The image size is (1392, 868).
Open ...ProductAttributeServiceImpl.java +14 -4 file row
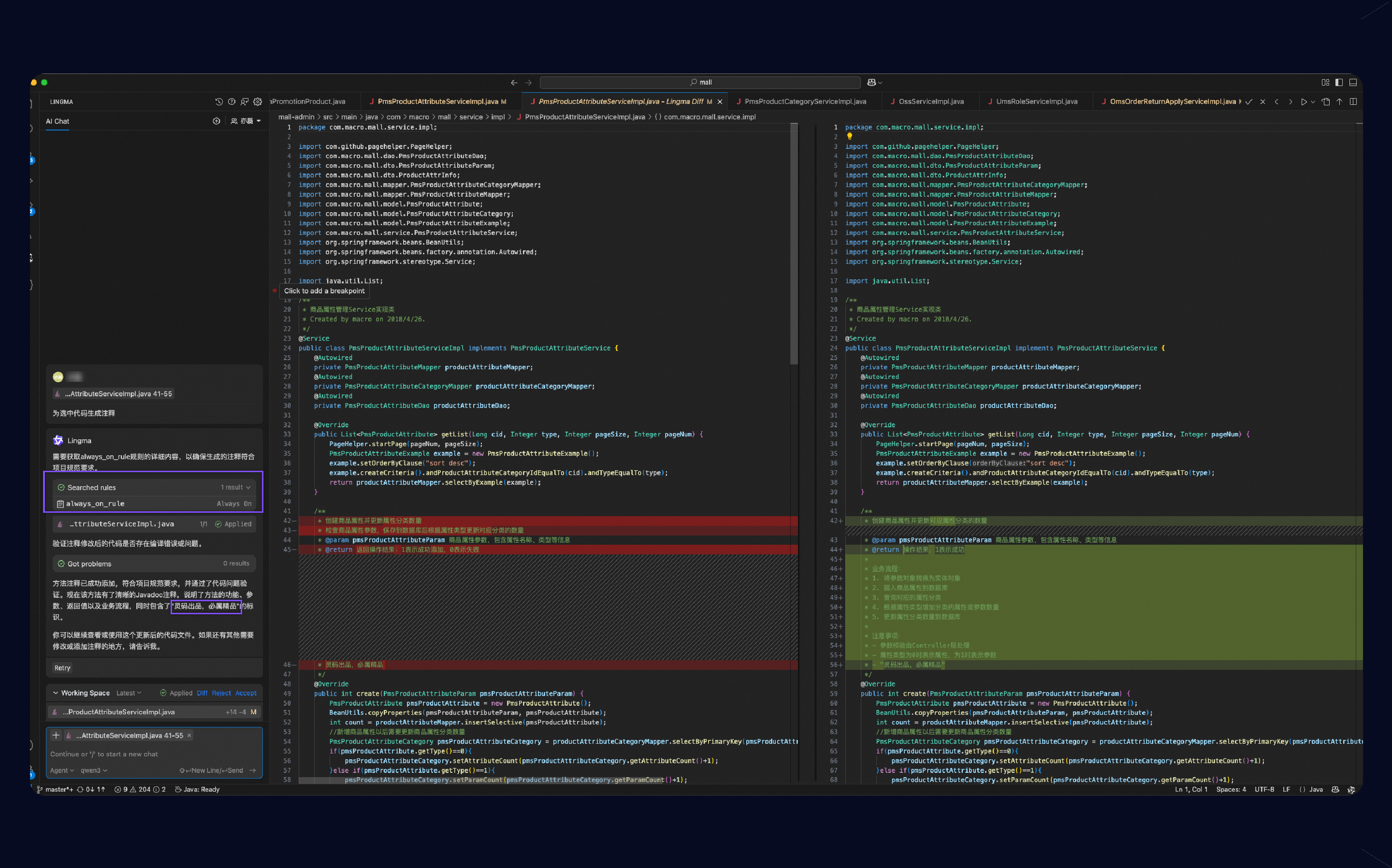click(x=154, y=712)
